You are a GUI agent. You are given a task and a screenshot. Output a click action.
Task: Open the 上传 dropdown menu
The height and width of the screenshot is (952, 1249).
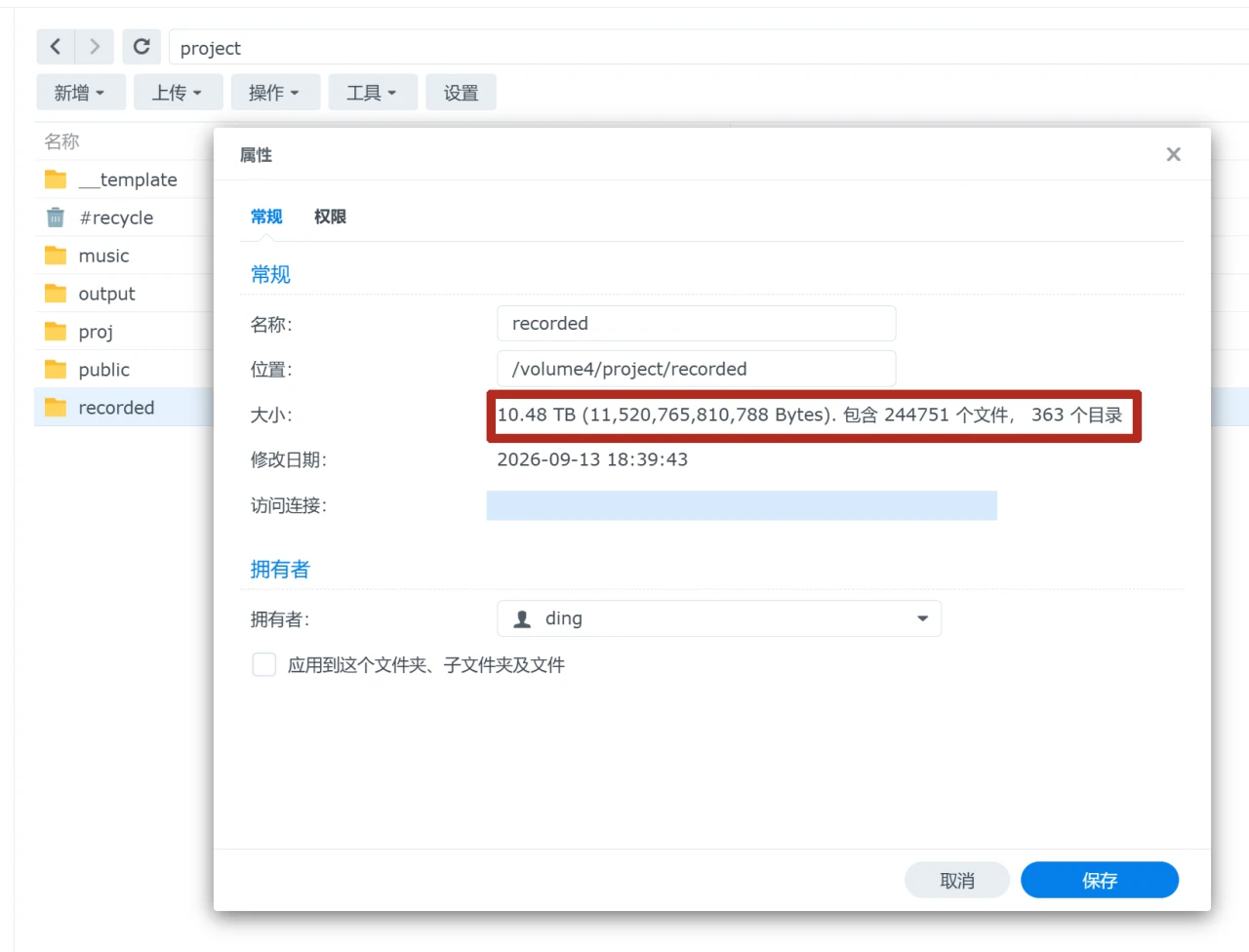178,93
